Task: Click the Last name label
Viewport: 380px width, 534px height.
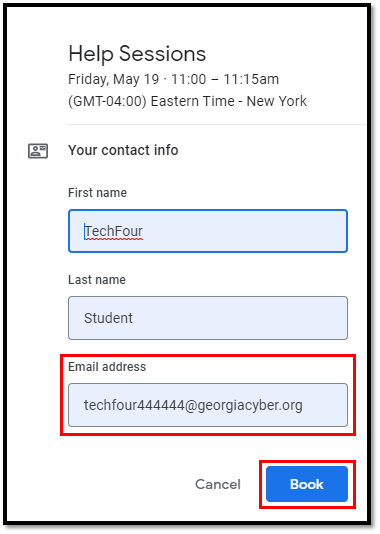Action: click(97, 280)
